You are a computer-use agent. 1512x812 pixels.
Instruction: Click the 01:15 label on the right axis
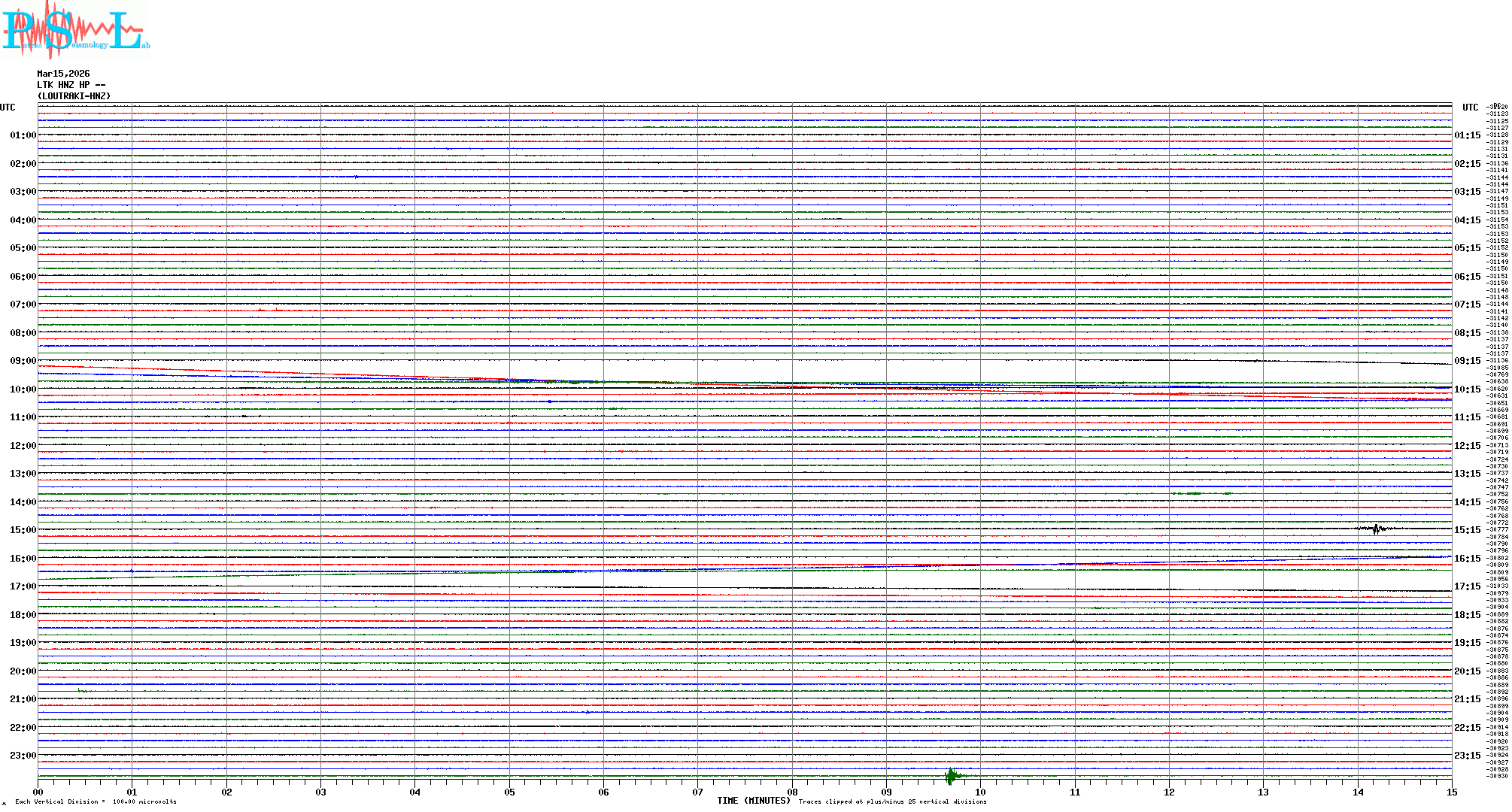(x=1467, y=136)
